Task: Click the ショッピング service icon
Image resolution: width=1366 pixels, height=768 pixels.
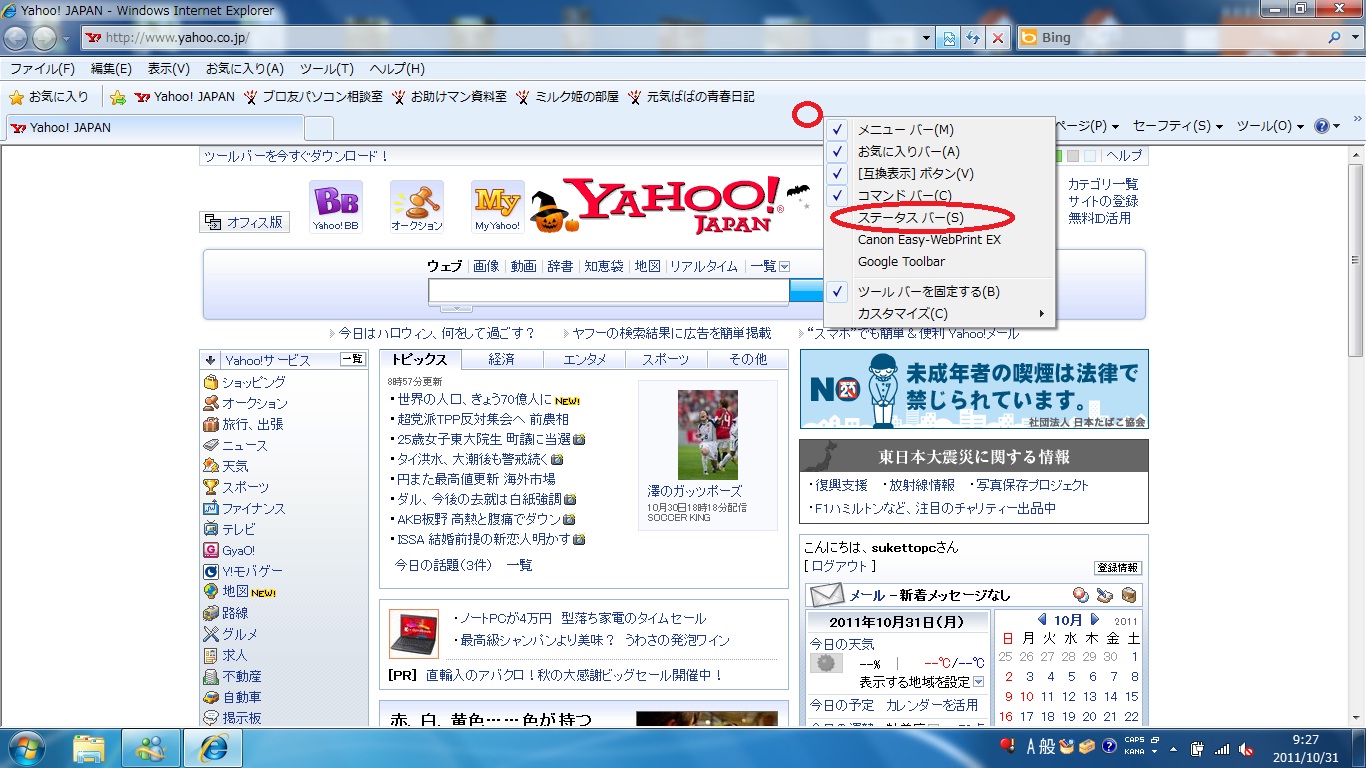Action: (210, 382)
